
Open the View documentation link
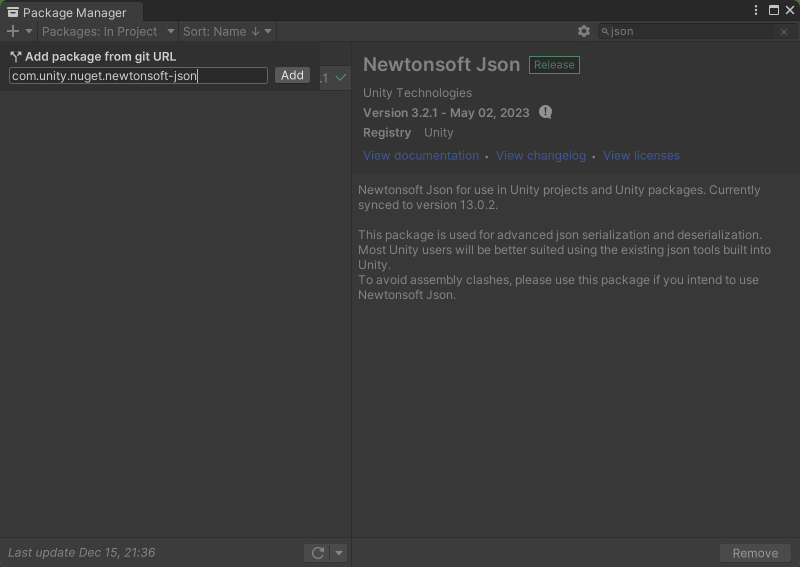(x=421, y=156)
